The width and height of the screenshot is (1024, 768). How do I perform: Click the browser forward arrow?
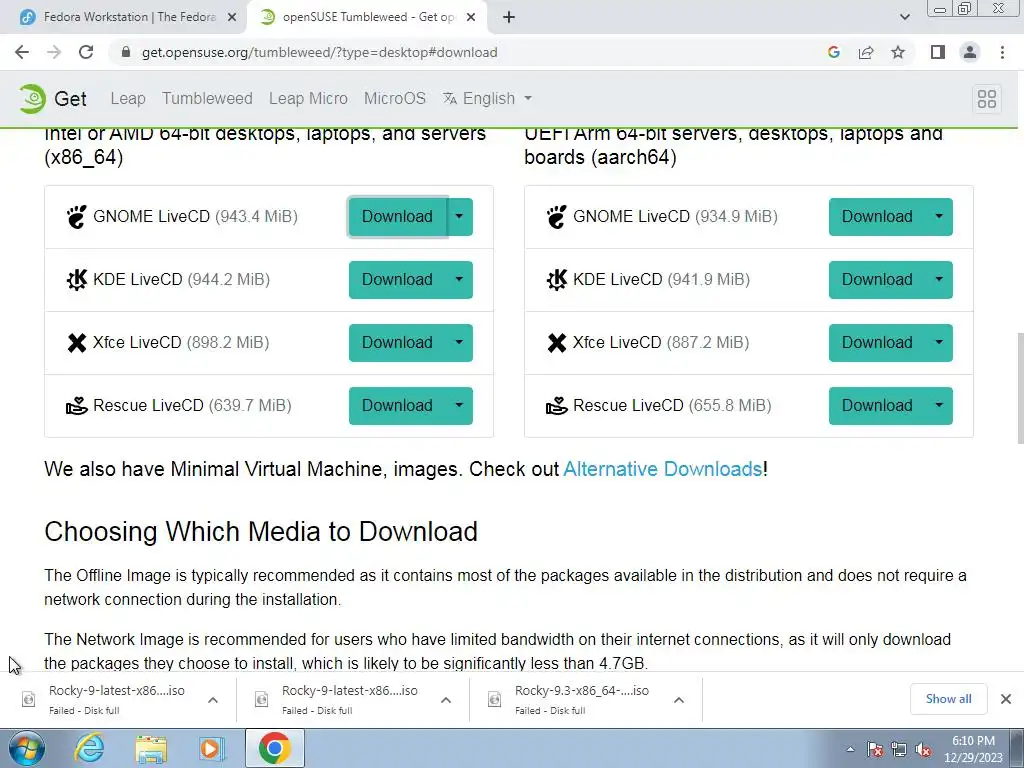point(54,52)
